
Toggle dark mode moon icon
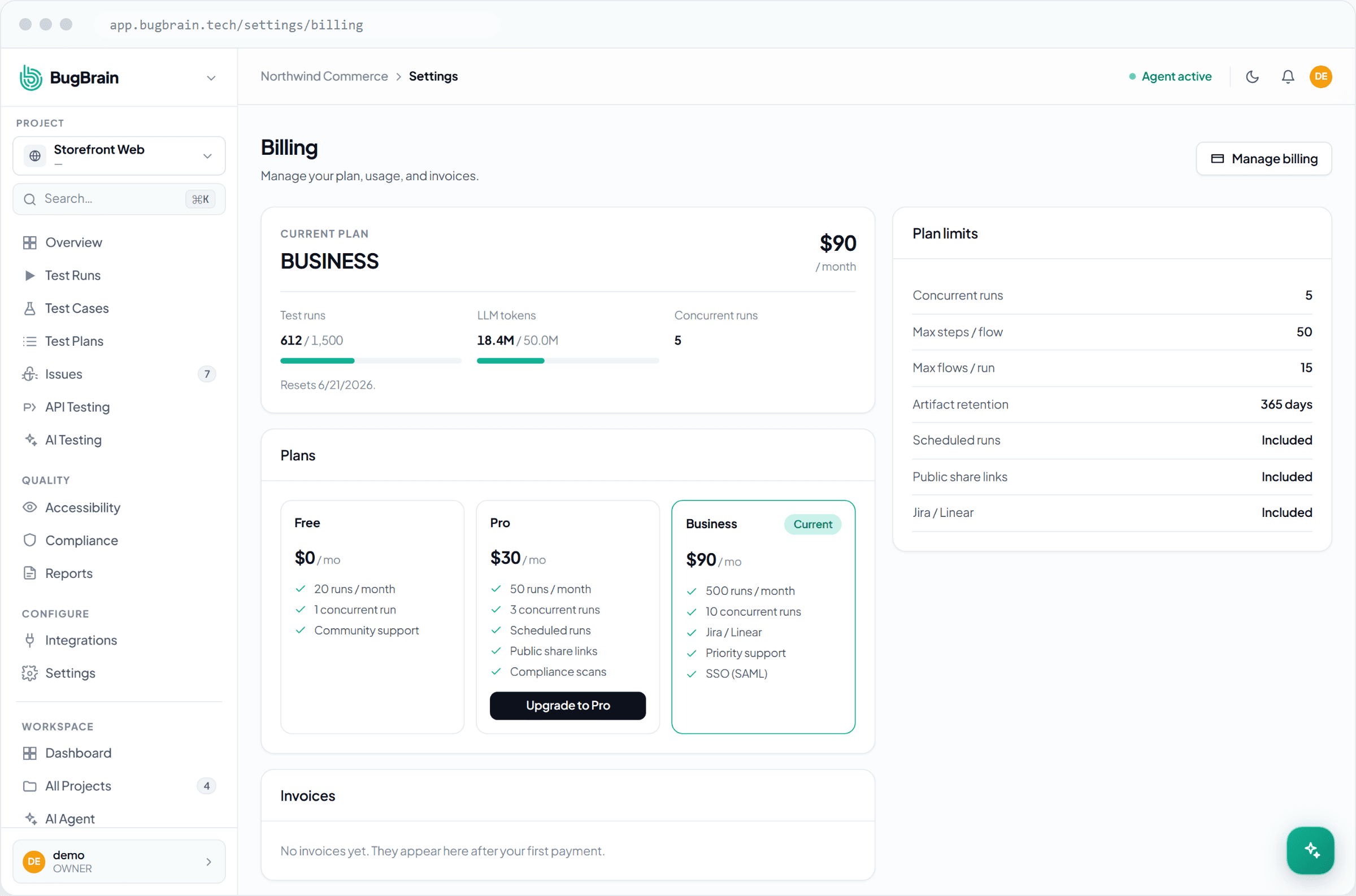(1252, 77)
